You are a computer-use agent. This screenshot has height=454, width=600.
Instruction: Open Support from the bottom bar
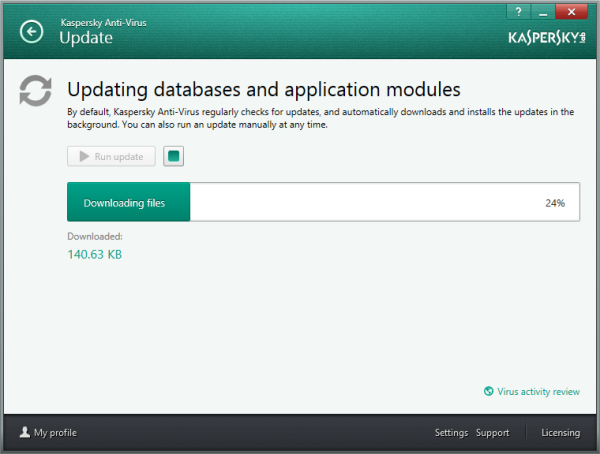pyautogui.click(x=492, y=433)
